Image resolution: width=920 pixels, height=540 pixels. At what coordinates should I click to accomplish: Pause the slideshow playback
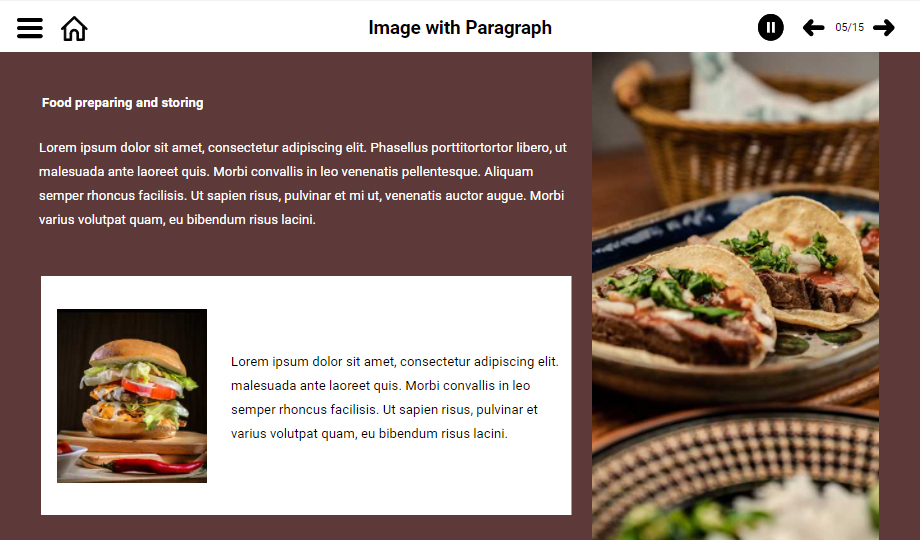pyautogui.click(x=770, y=28)
